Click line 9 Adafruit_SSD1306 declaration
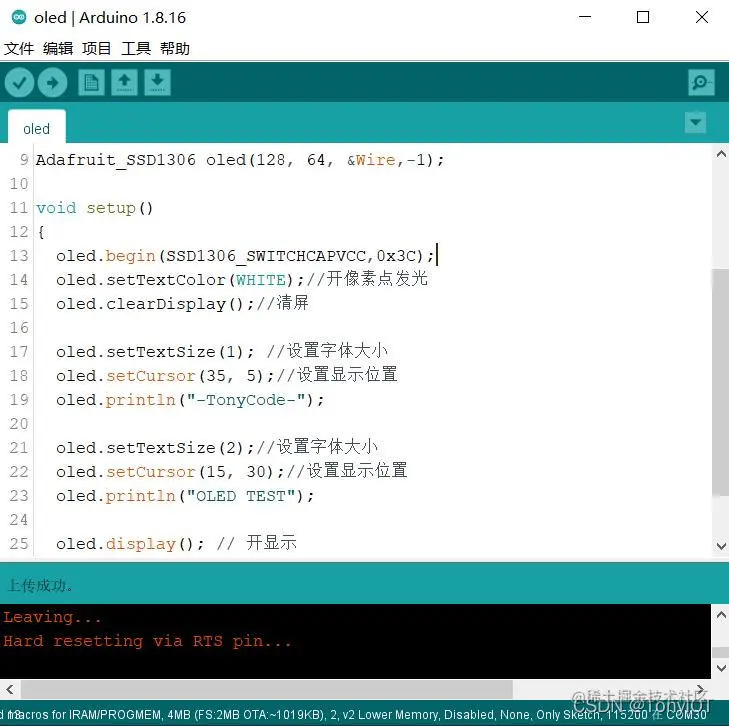 [240, 160]
